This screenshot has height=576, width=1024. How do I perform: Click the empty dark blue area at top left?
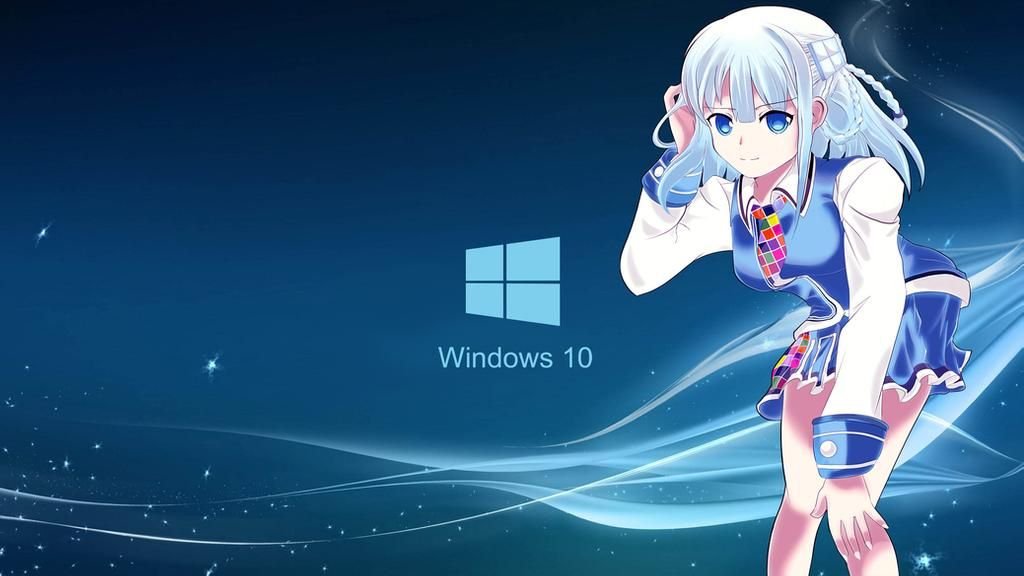pos(150,80)
